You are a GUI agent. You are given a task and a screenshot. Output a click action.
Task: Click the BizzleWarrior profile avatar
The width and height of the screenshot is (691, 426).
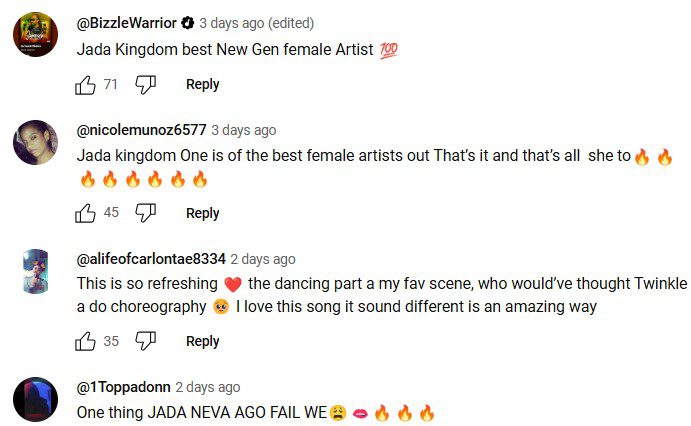[x=35, y=35]
